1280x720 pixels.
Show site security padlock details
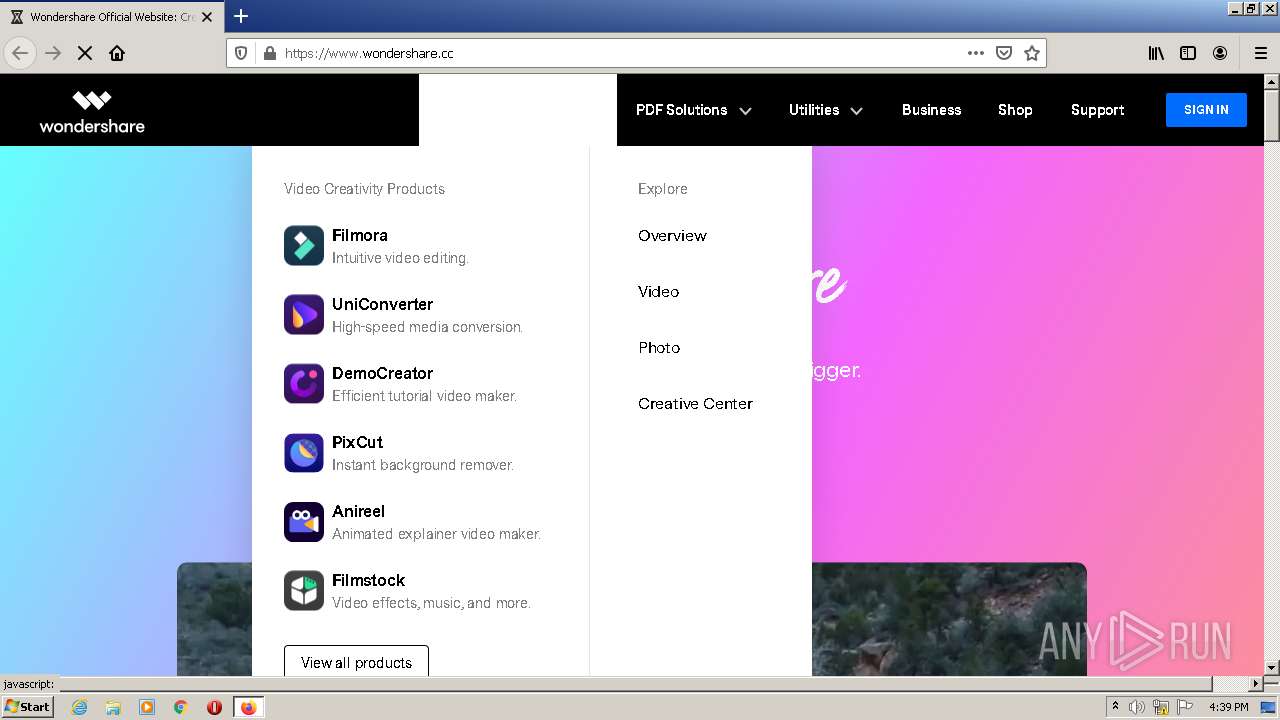click(x=268, y=53)
